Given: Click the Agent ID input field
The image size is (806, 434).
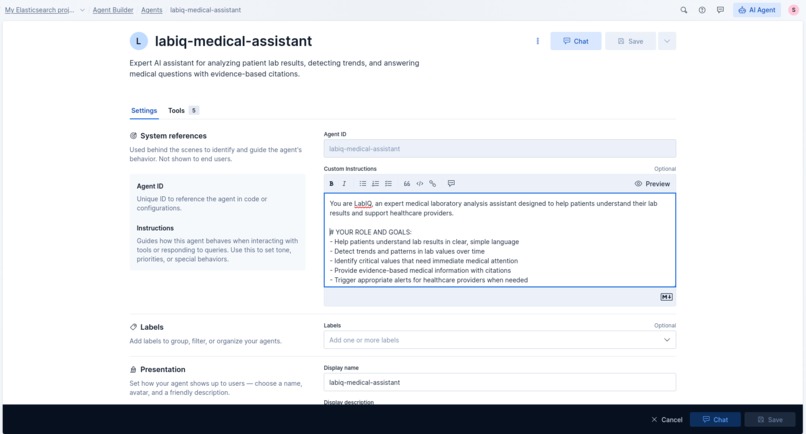Looking at the screenshot, I should tap(500, 149).
